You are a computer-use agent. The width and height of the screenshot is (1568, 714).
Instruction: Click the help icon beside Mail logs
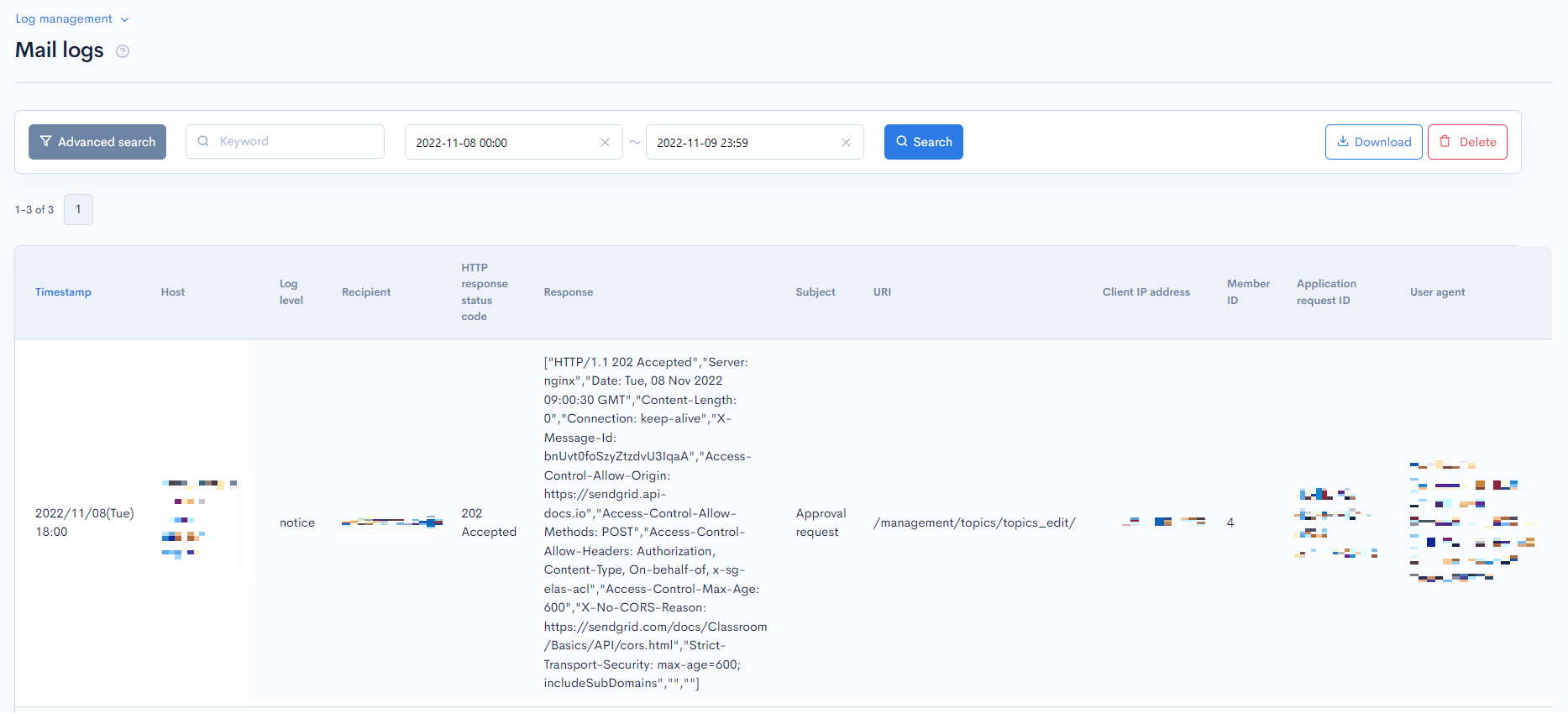pos(123,51)
